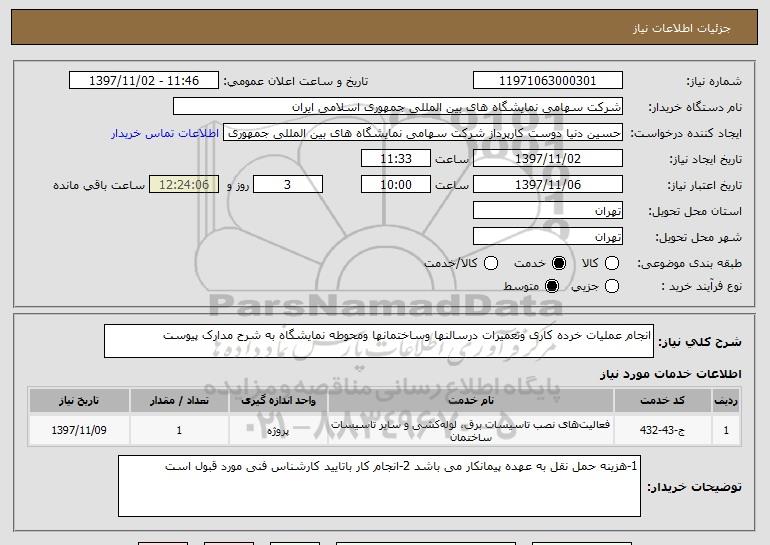Click the اطلاعات خدمات مورد نیاز heading
The width and height of the screenshot is (770, 545).
click(x=671, y=374)
